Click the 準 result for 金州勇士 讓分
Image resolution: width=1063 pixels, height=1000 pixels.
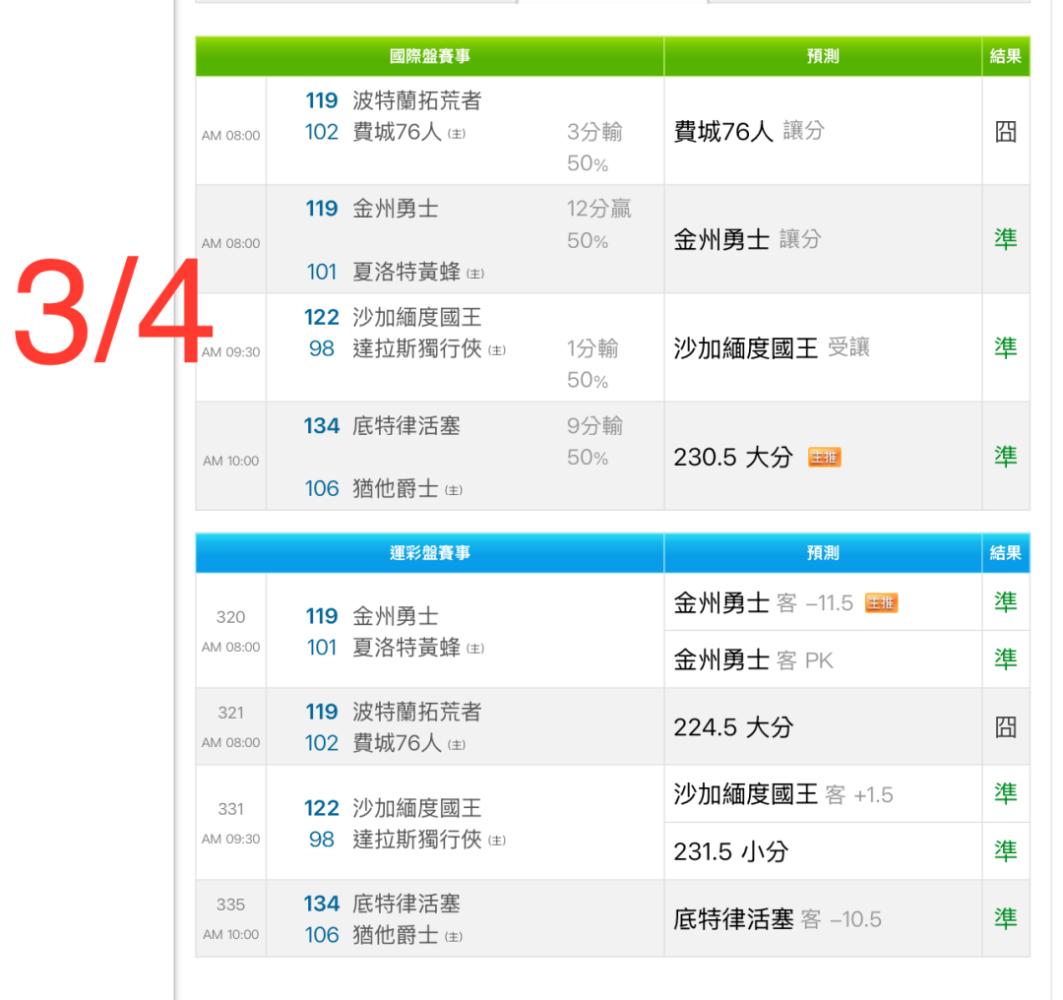1005,239
